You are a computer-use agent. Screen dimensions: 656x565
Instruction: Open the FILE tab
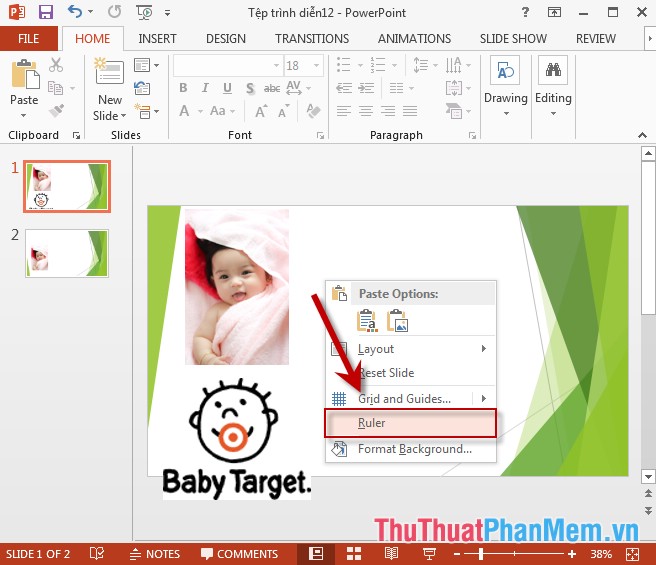pyautogui.click(x=28, y=39)
